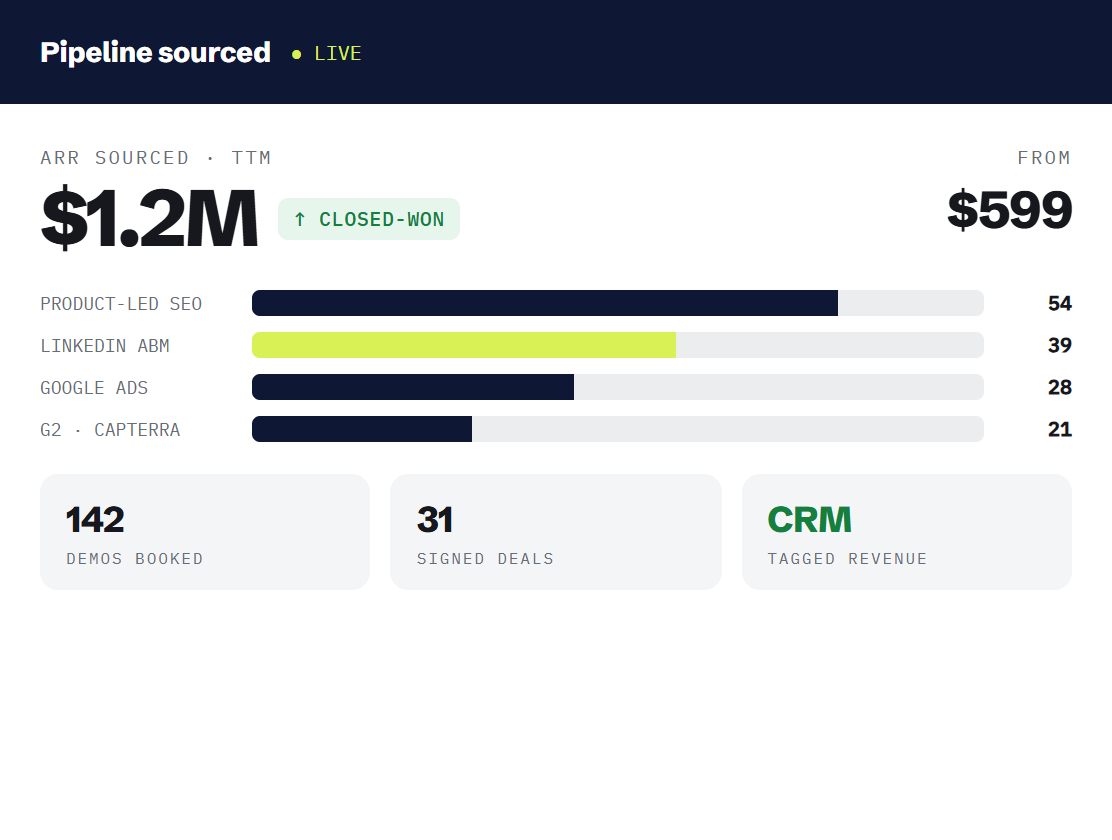This screenshot has width=1112, height=840.
Task: Select the $1.2M headline value
Action: 149,218
